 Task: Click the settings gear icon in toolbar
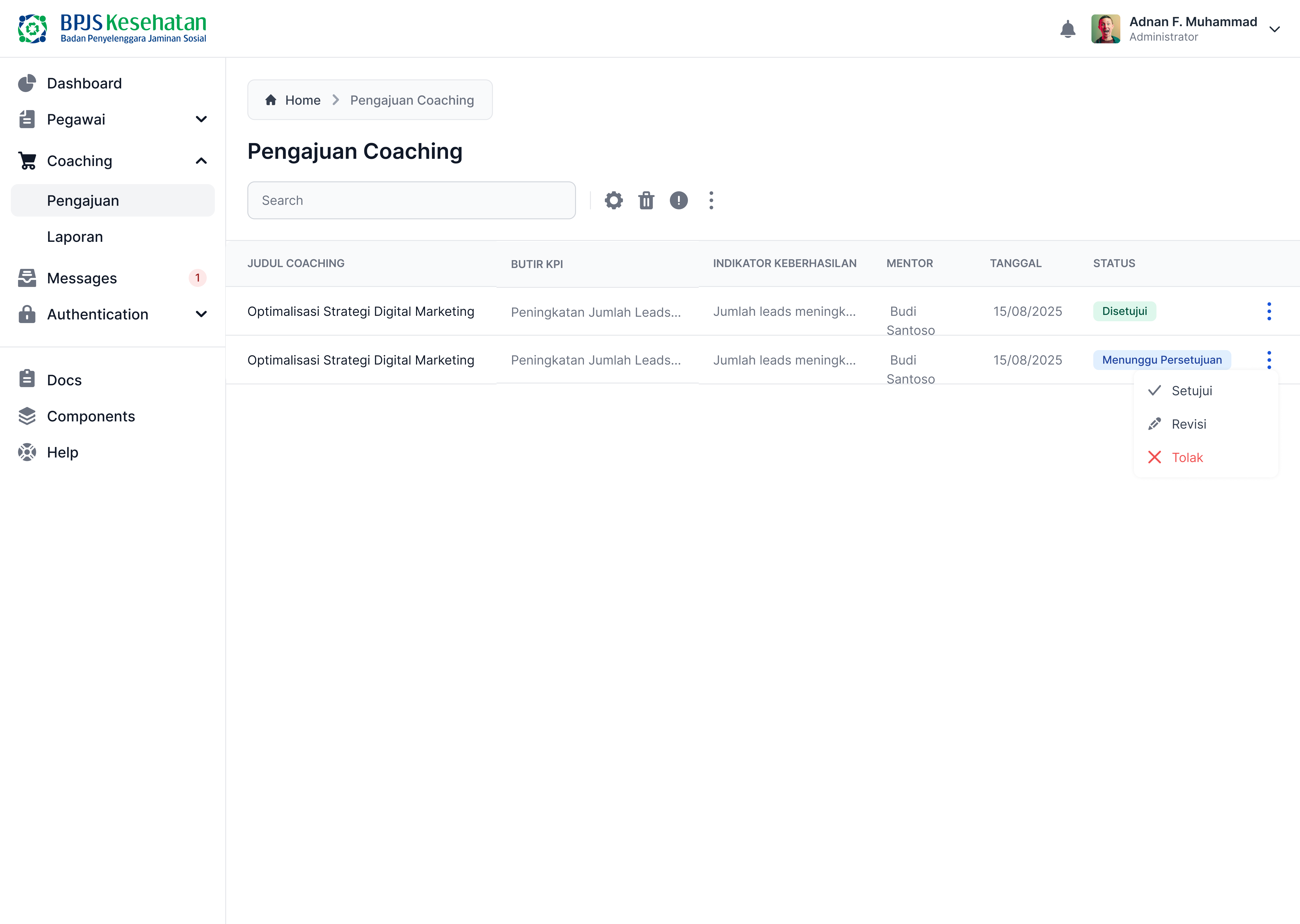coord(614,200)
